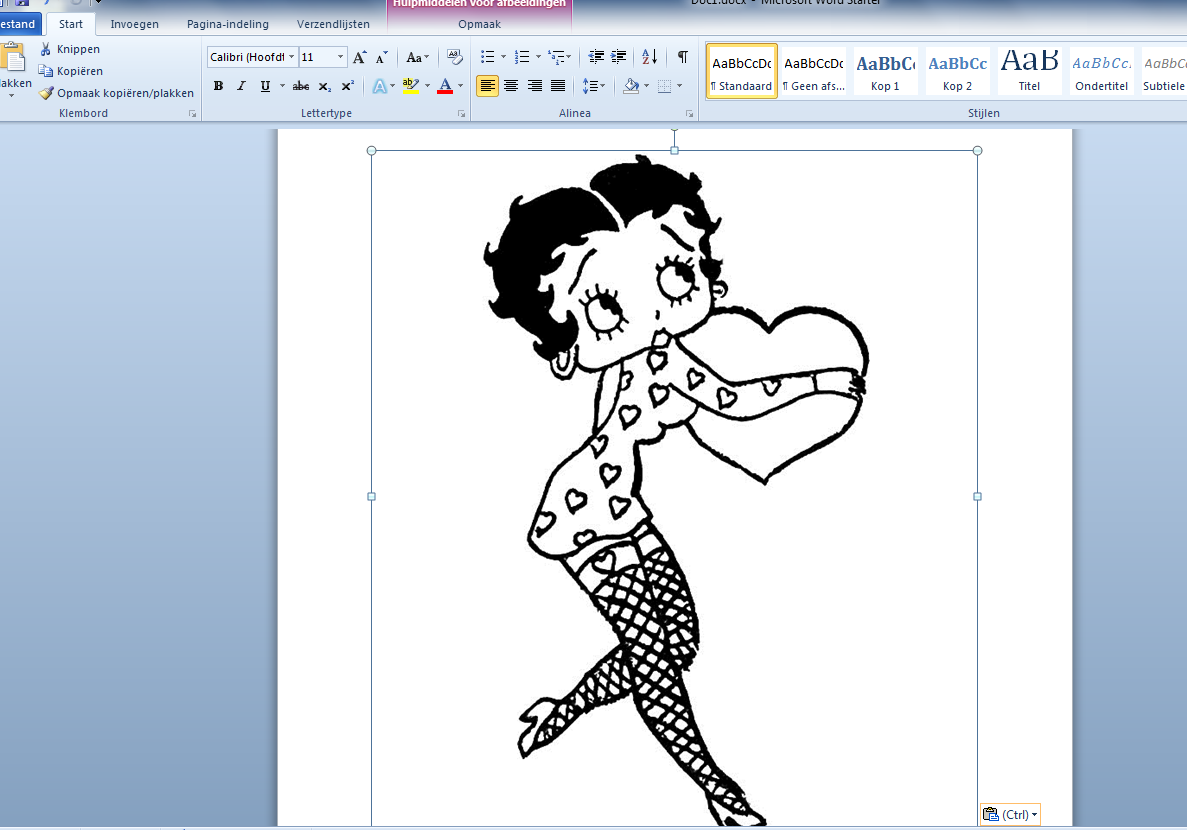Clear formatting with the eraser icon

(x=454, y=57)
